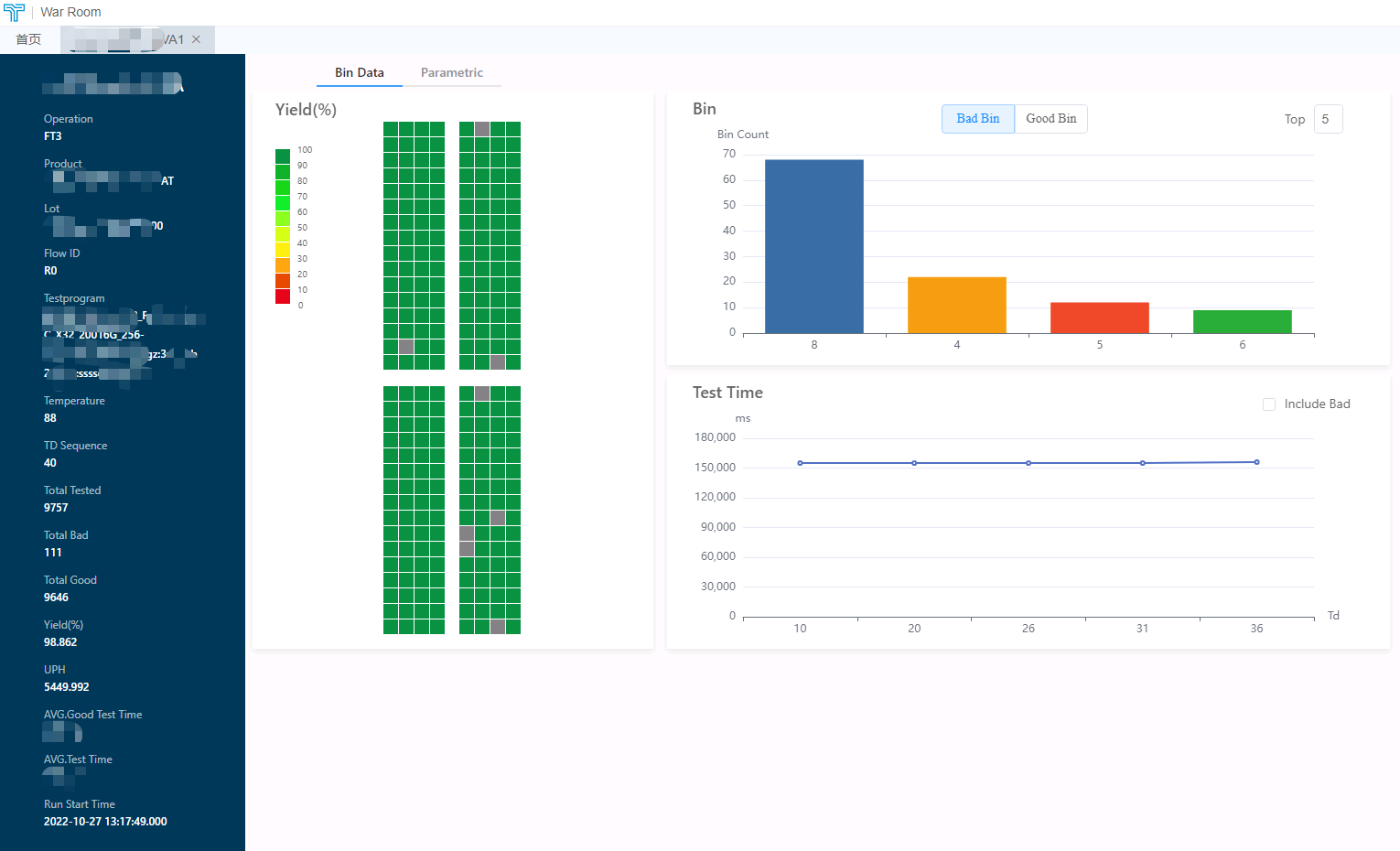Select the Test Time point at Td 10
1400x851 pixels.
coord(800,463)
